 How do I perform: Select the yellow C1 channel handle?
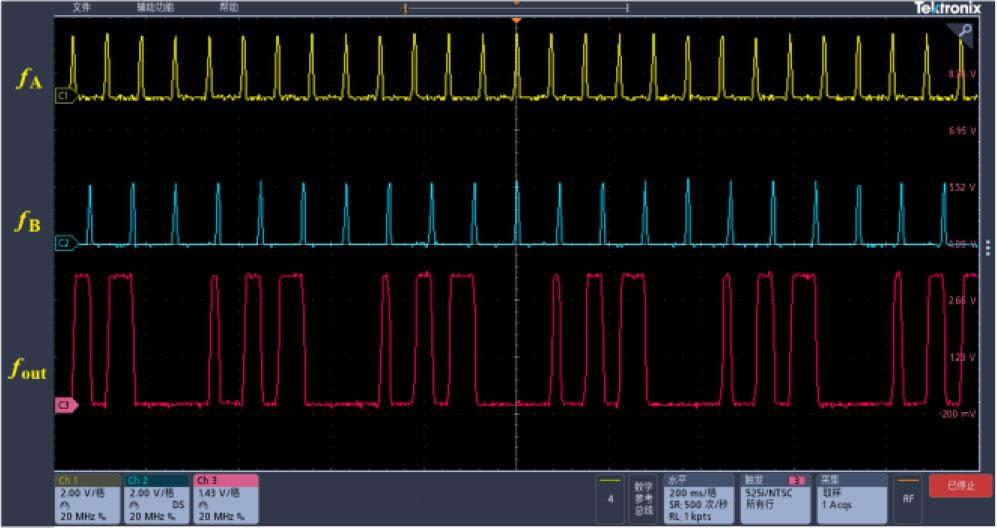coord(62,97)
